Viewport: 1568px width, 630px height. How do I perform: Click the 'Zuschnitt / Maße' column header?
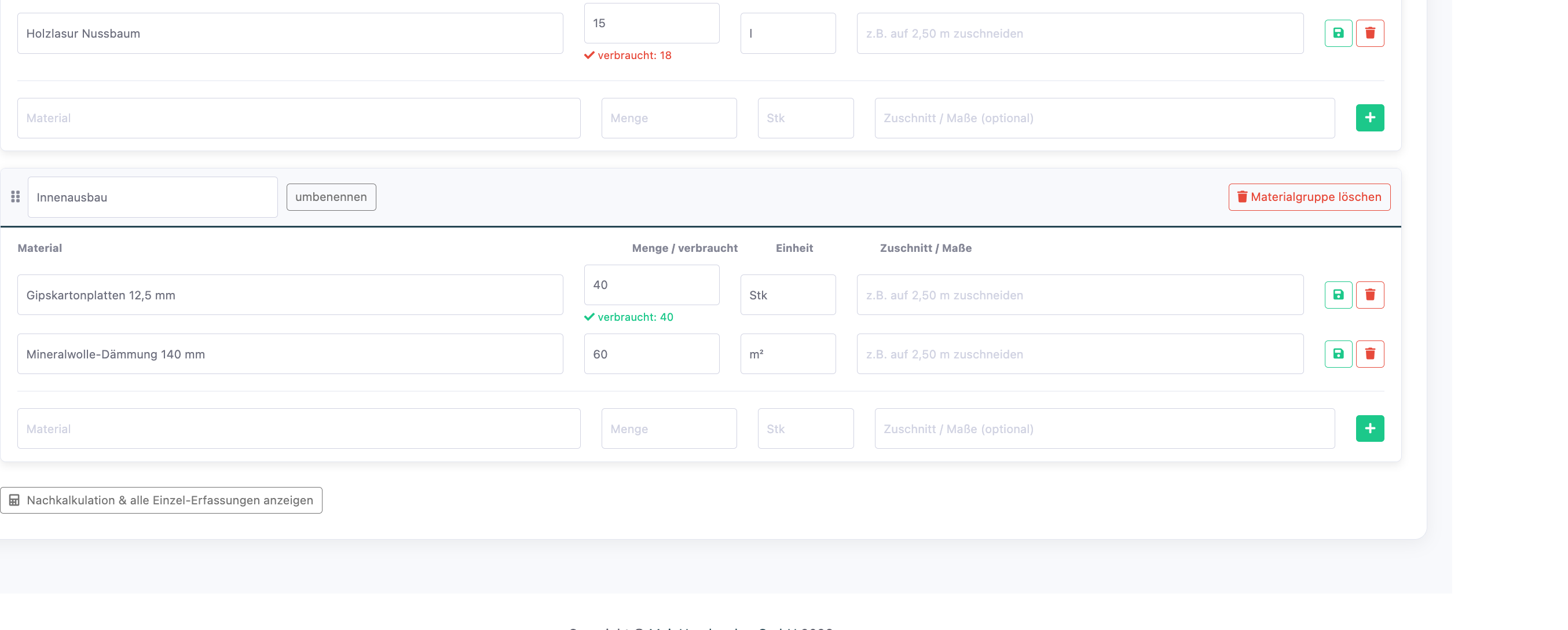926,248
